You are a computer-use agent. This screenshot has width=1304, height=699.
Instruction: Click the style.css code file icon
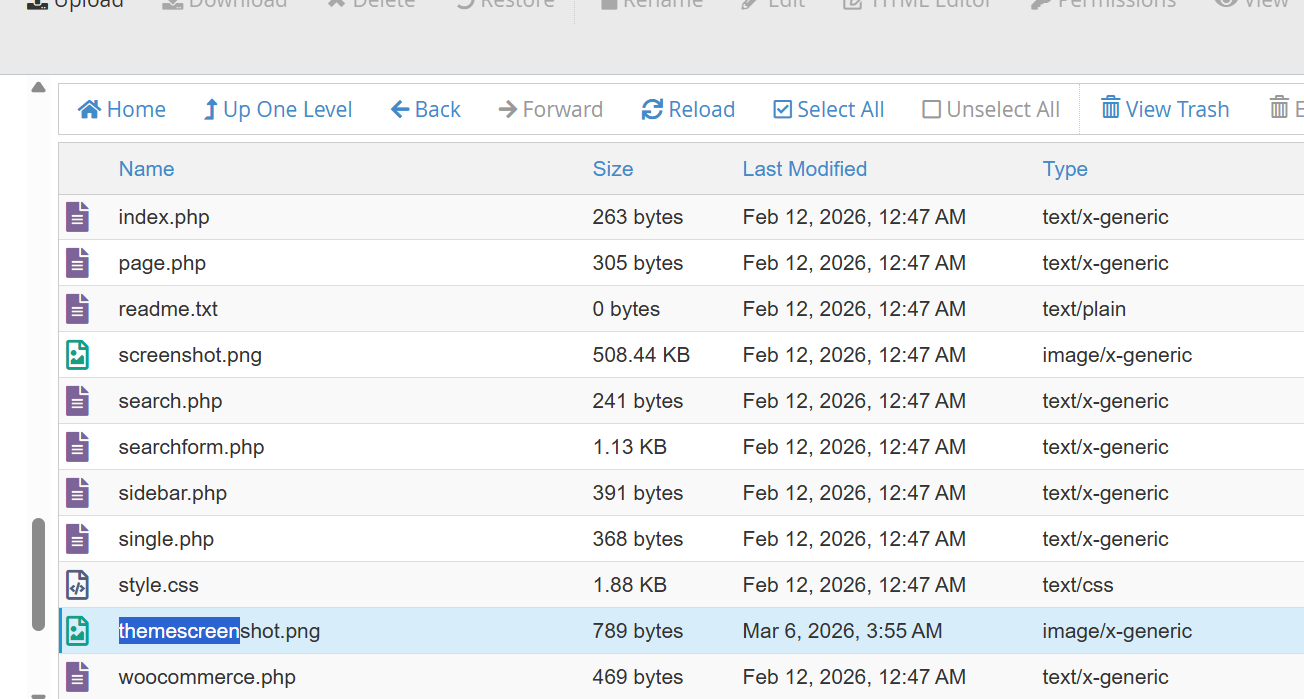[x=78, y=585]
